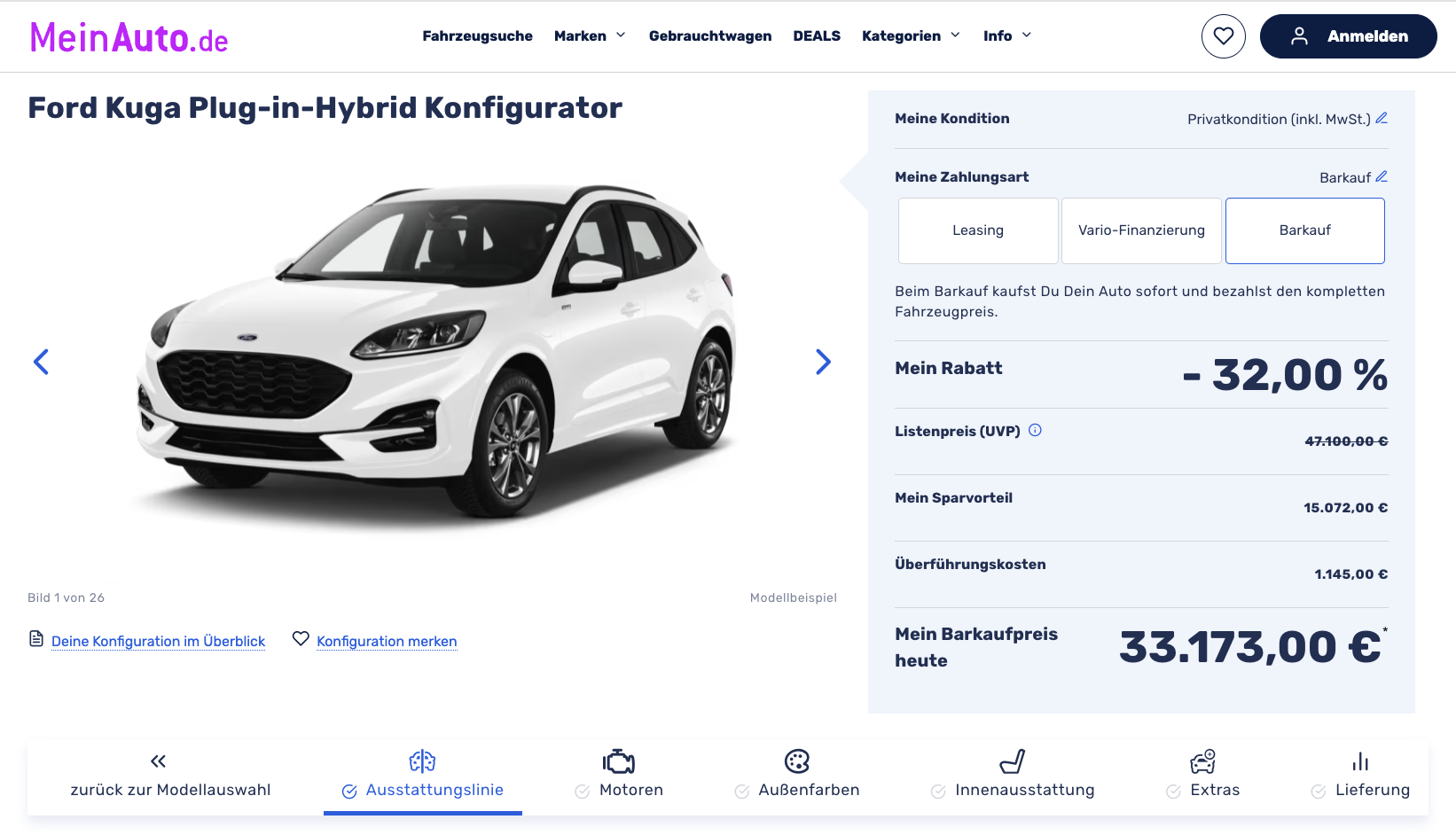Expand the Marken dropdown menu

[590, 36]
